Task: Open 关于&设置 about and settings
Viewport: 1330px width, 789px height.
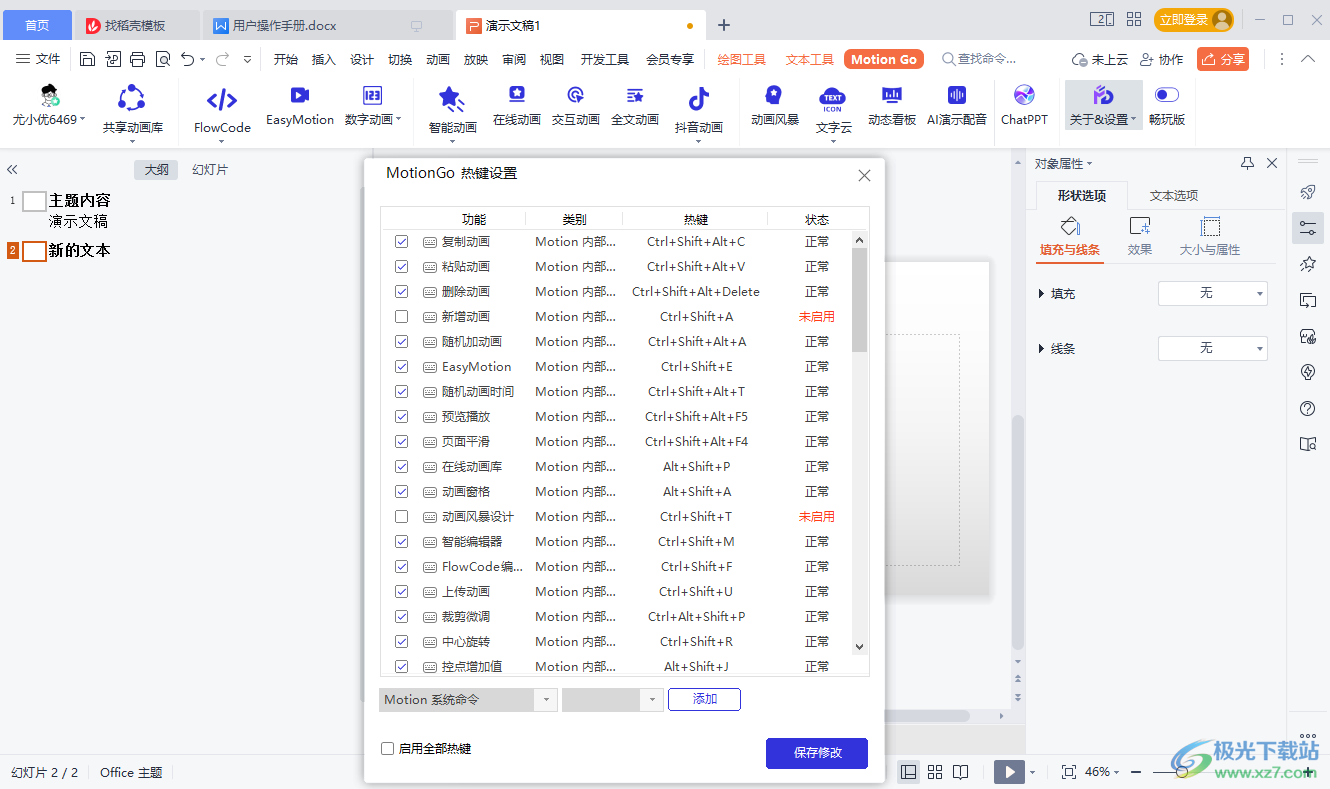Action: 1103,106
